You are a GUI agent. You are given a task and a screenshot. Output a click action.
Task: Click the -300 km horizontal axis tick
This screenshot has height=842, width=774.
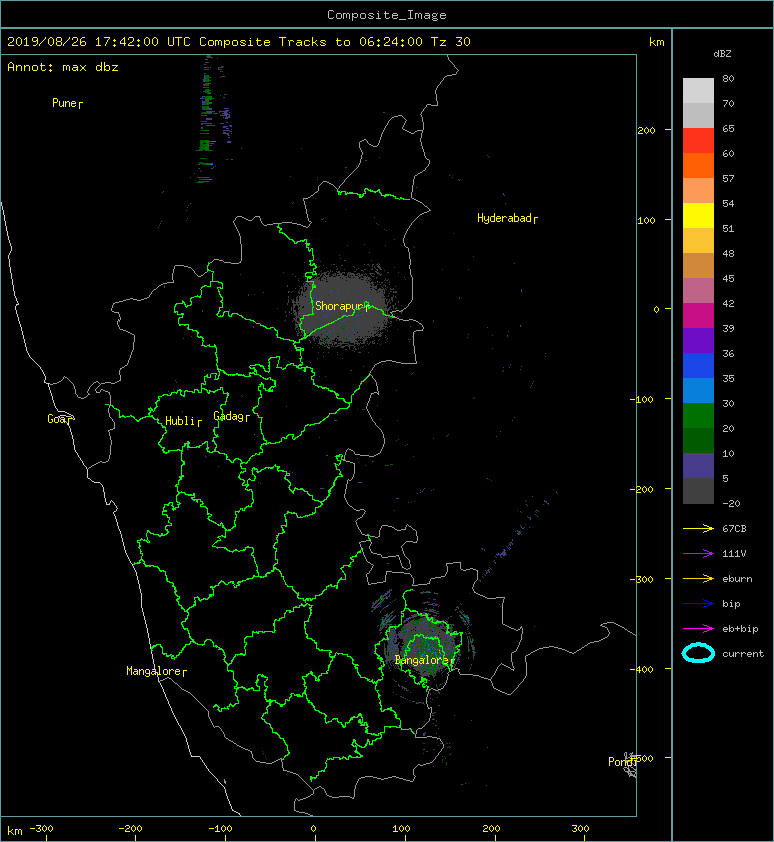click(41, 829)
